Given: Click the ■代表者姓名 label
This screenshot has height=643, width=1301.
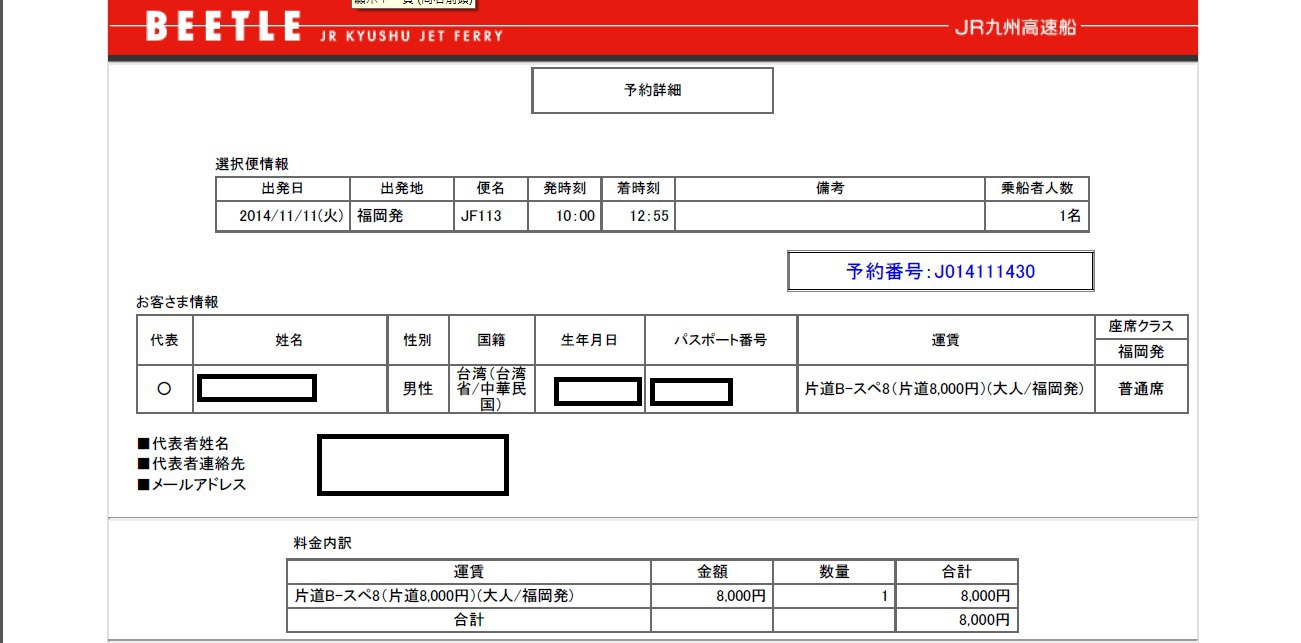Looking at the screenshot, I should (183, 443).
